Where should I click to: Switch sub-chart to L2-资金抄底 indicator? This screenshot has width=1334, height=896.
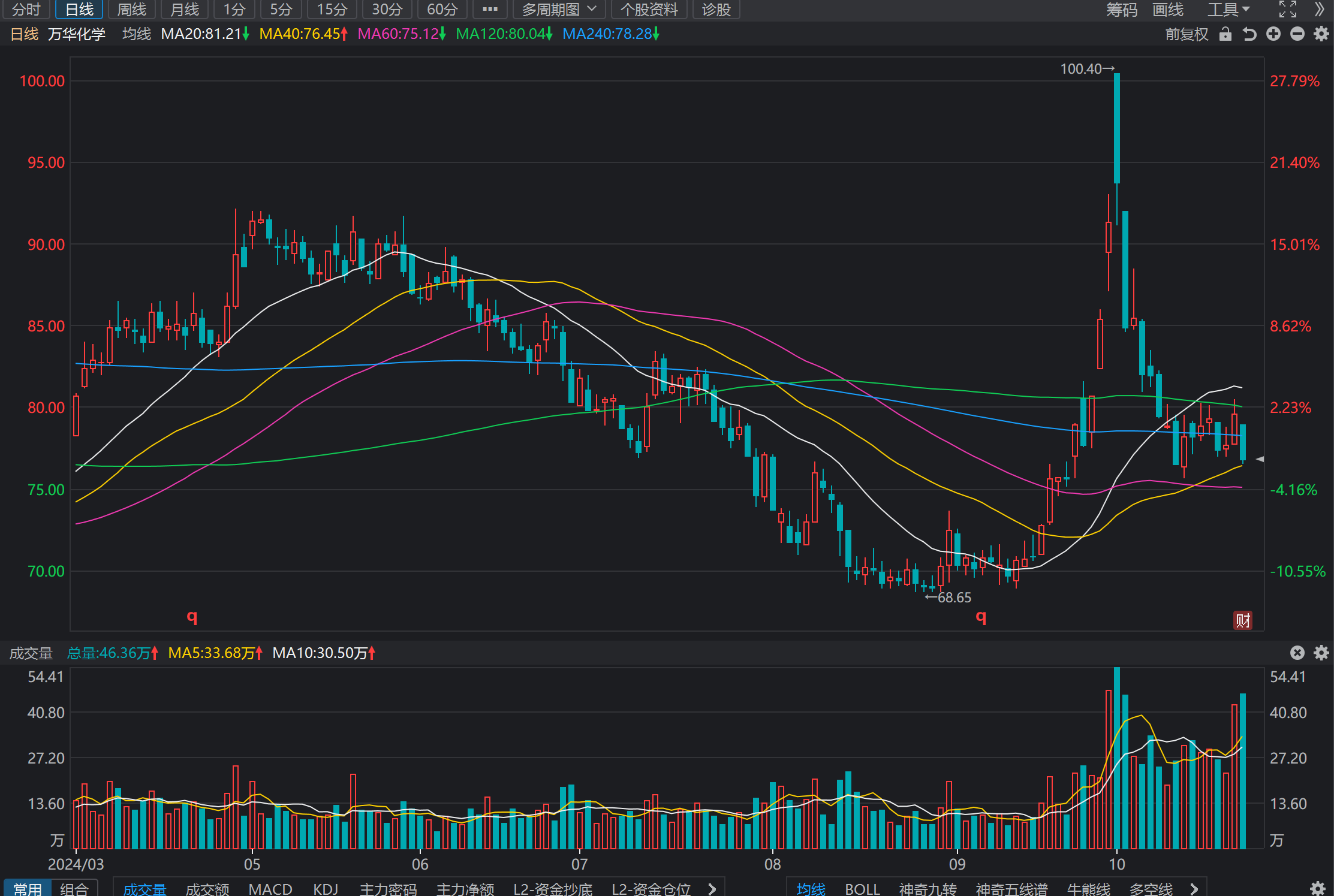[553, 888]
